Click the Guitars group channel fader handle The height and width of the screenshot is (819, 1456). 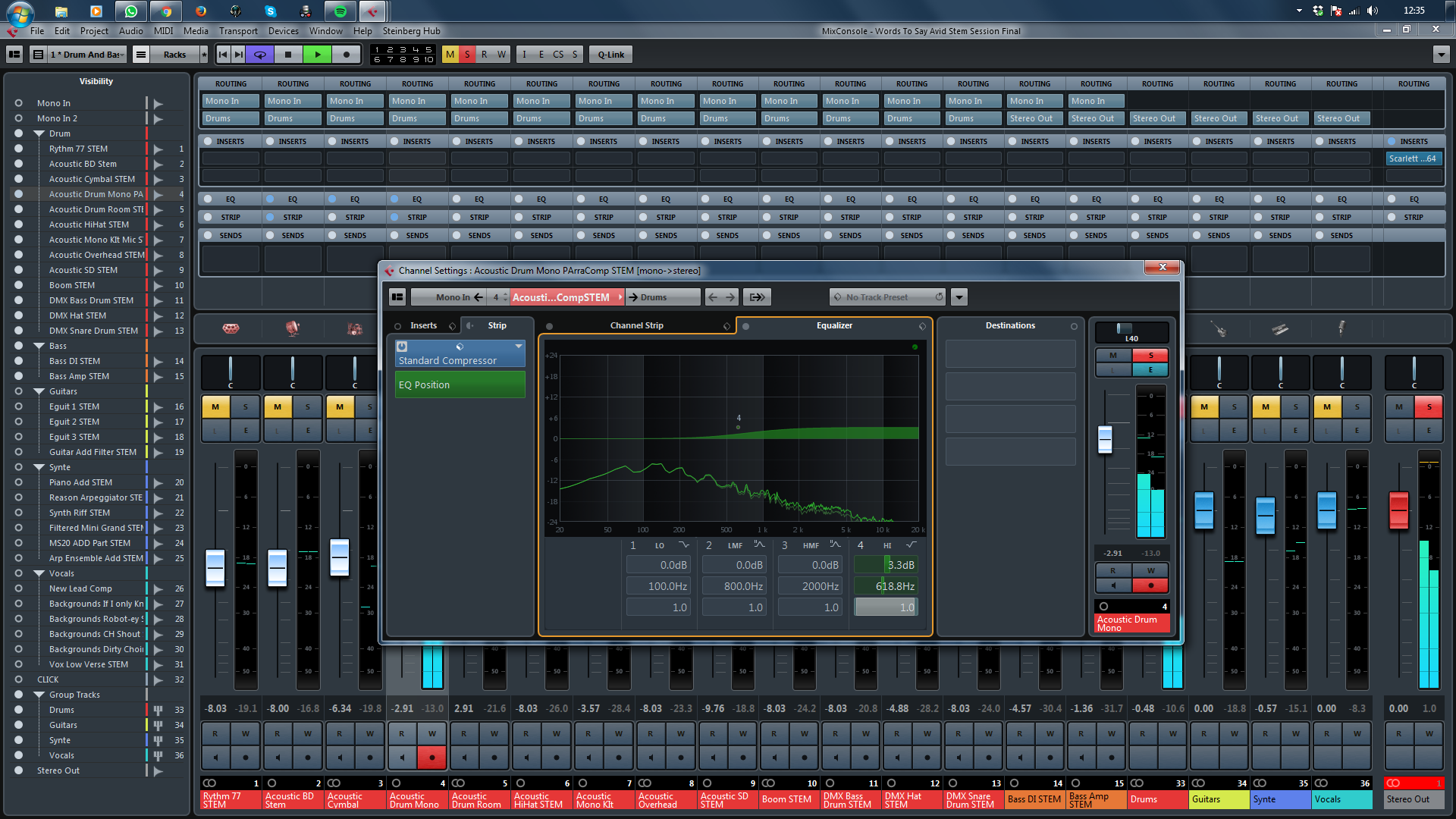[x=1204, y=510]
